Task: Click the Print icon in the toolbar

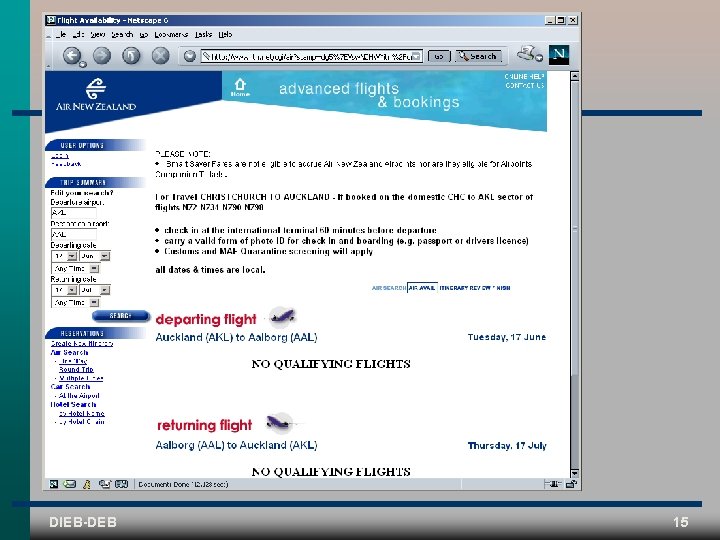Action: coord(527,53)
